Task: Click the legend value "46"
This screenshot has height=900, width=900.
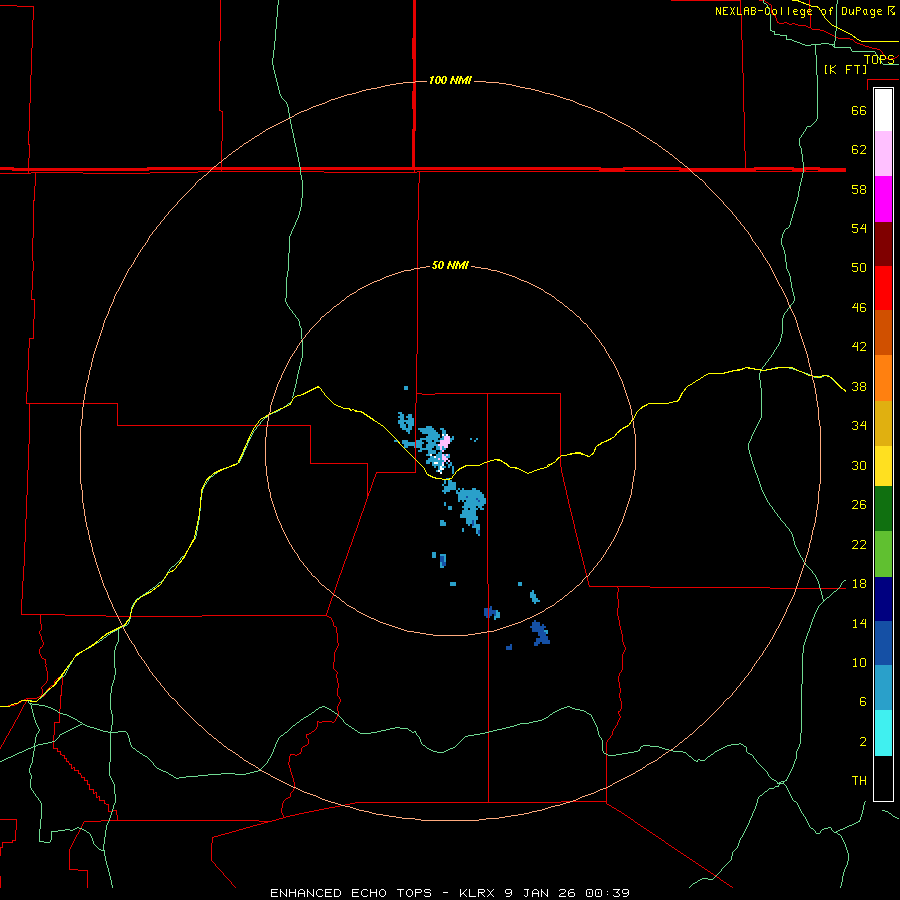Action: click(859, 308)
